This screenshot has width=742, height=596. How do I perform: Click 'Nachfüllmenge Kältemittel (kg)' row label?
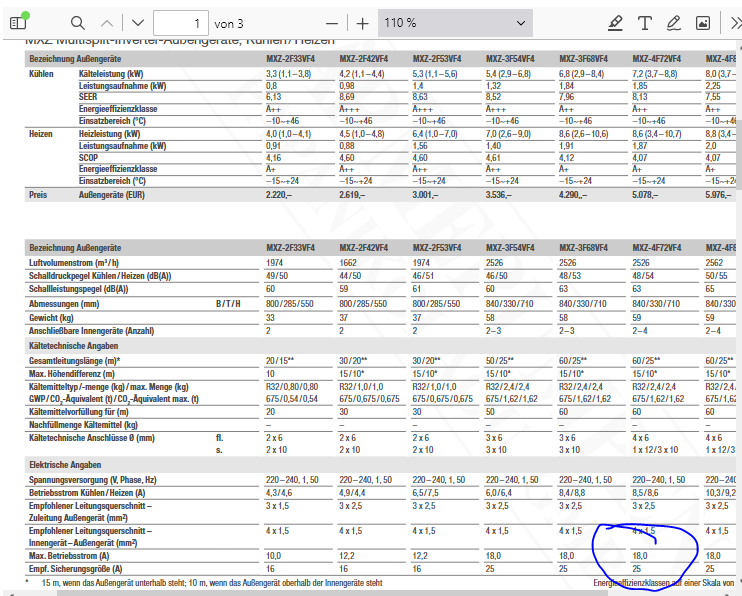pos(83,425)
